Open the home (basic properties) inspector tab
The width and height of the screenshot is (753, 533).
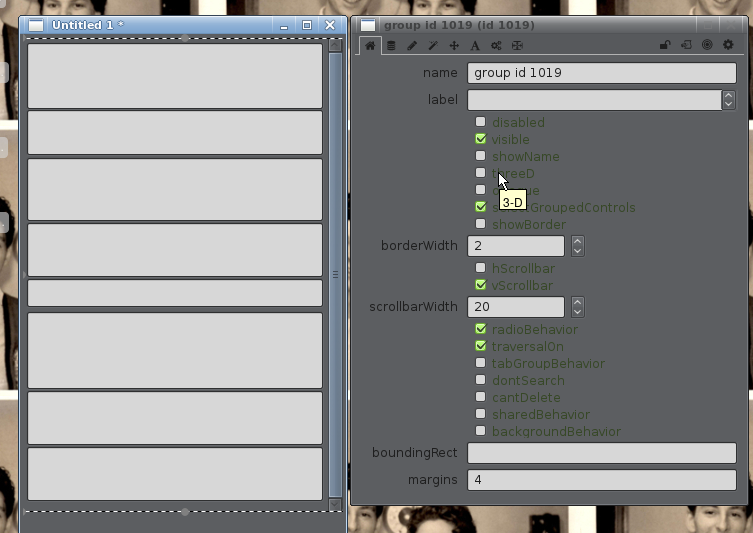click(x=370, y=45)
